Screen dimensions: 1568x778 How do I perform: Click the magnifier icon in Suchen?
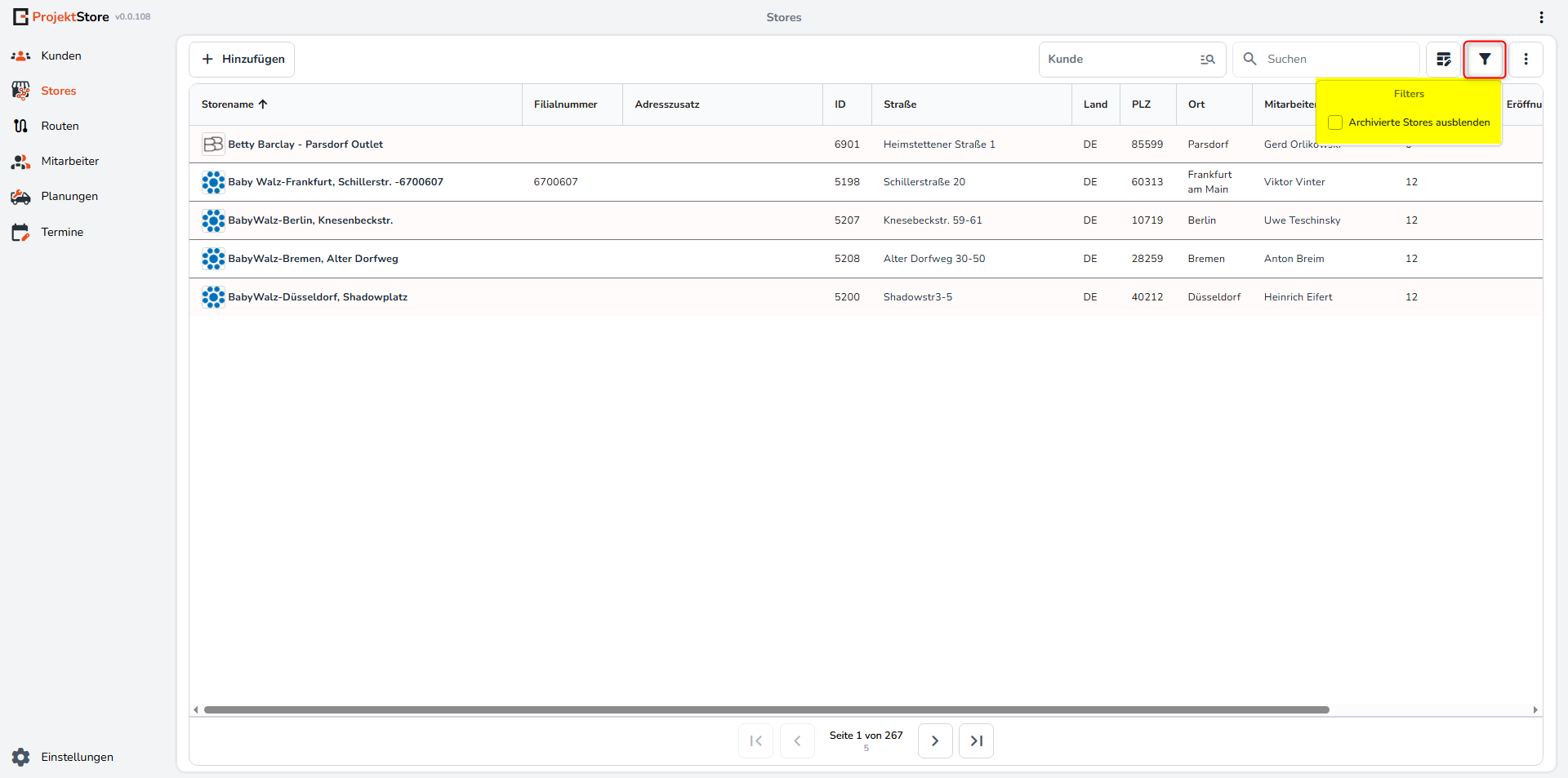[1249, 59]
